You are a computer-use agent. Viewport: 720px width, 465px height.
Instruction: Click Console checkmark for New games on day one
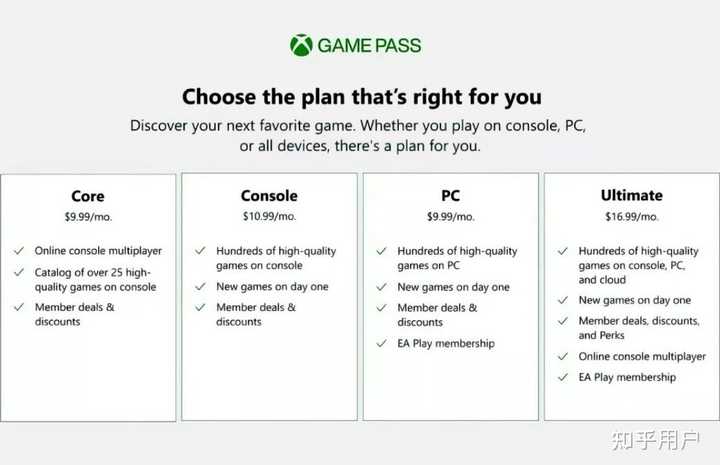pyautogui.click(x=201, y=287)
